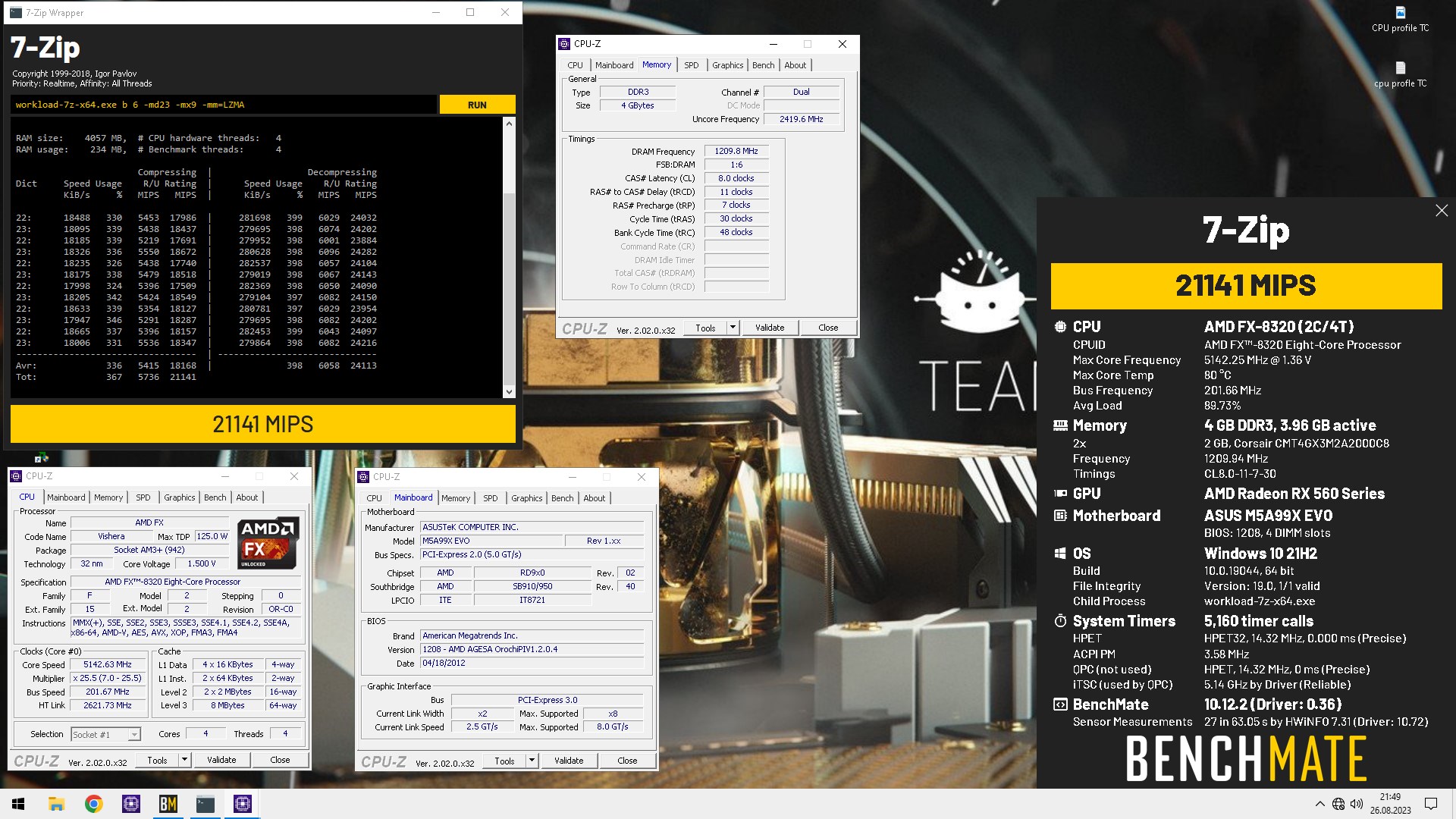Click the first CPU-Z taskbar icon
The width and height of the screenshot is (1456, 819).
(x=130, y=804)
